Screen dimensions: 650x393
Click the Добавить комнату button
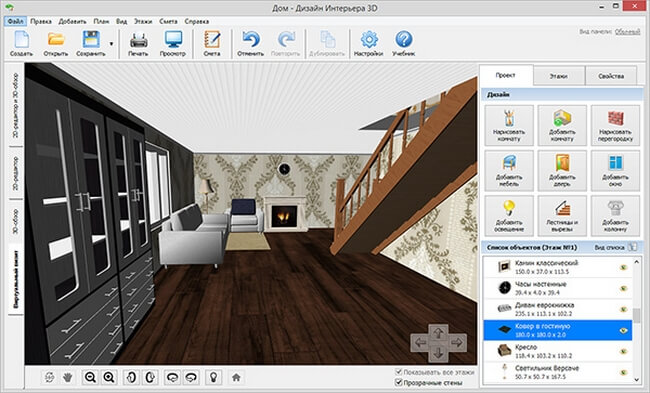[562, 125]
